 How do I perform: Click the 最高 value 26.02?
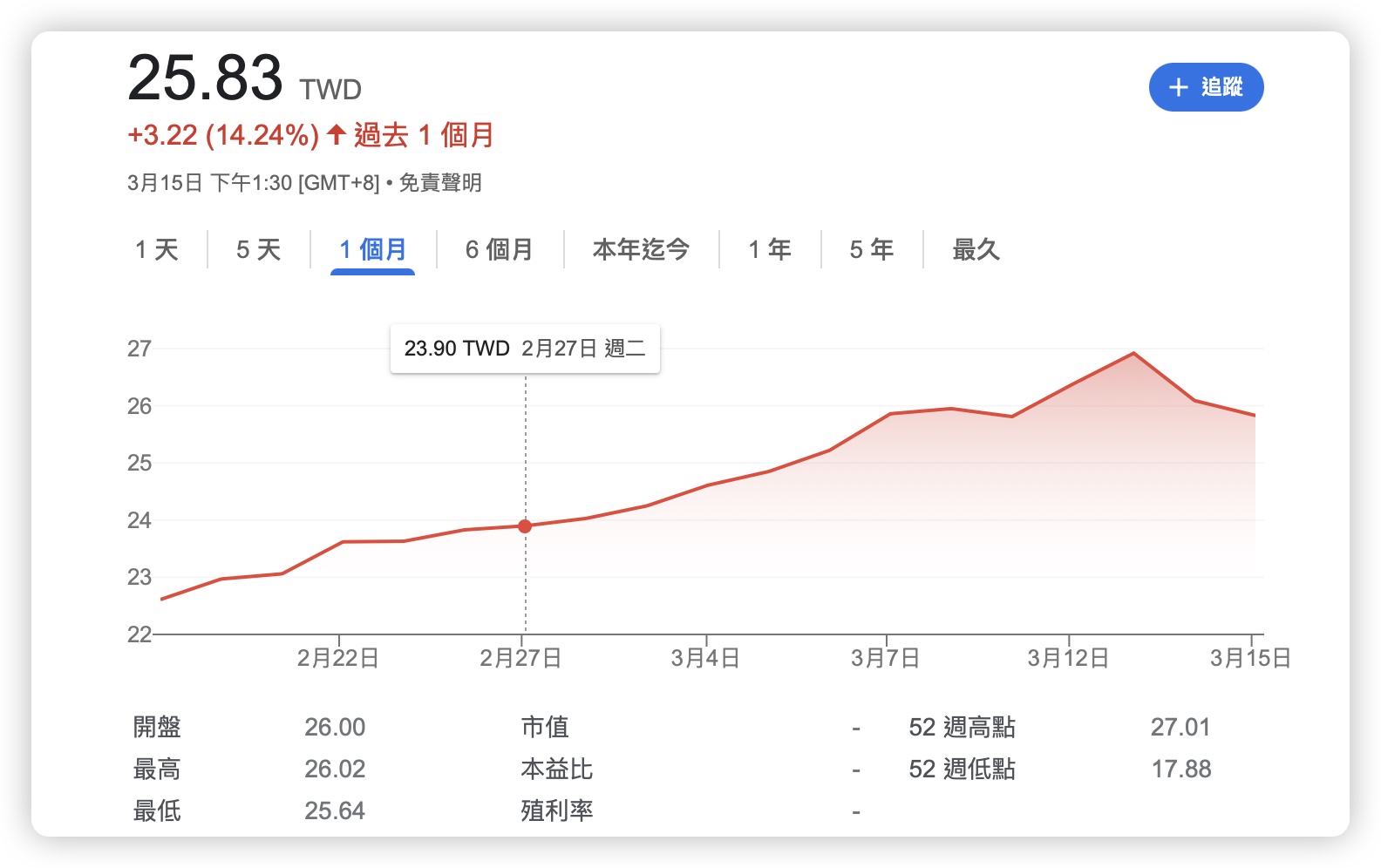click(x=335, y=769)
